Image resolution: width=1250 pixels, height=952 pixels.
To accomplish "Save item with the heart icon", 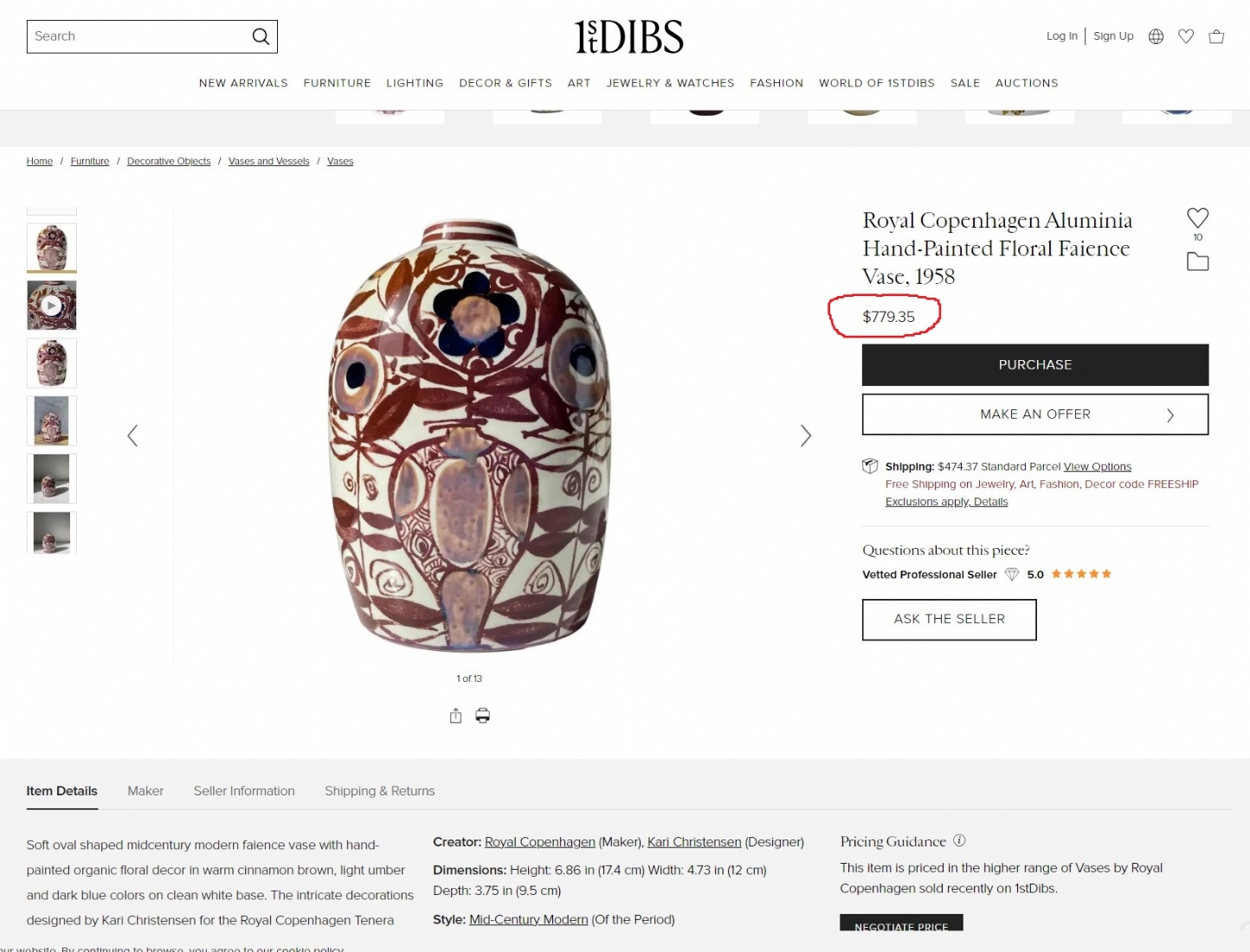I will [x=1197, y=218].
